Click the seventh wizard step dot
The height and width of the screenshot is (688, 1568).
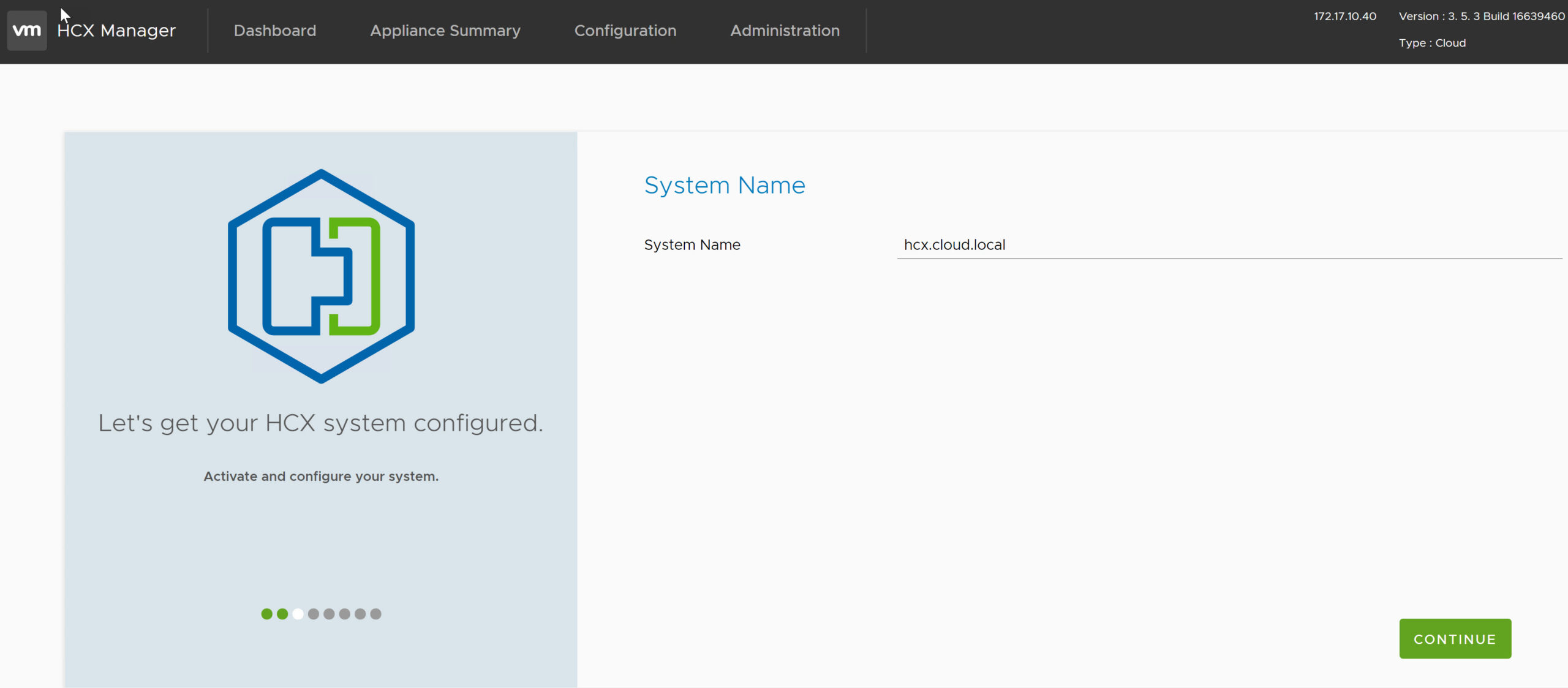(x=360, y=614)
